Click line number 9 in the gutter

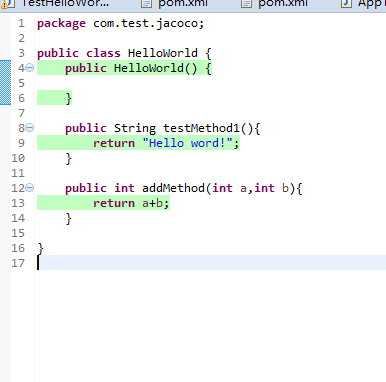(x=21, y=143)
